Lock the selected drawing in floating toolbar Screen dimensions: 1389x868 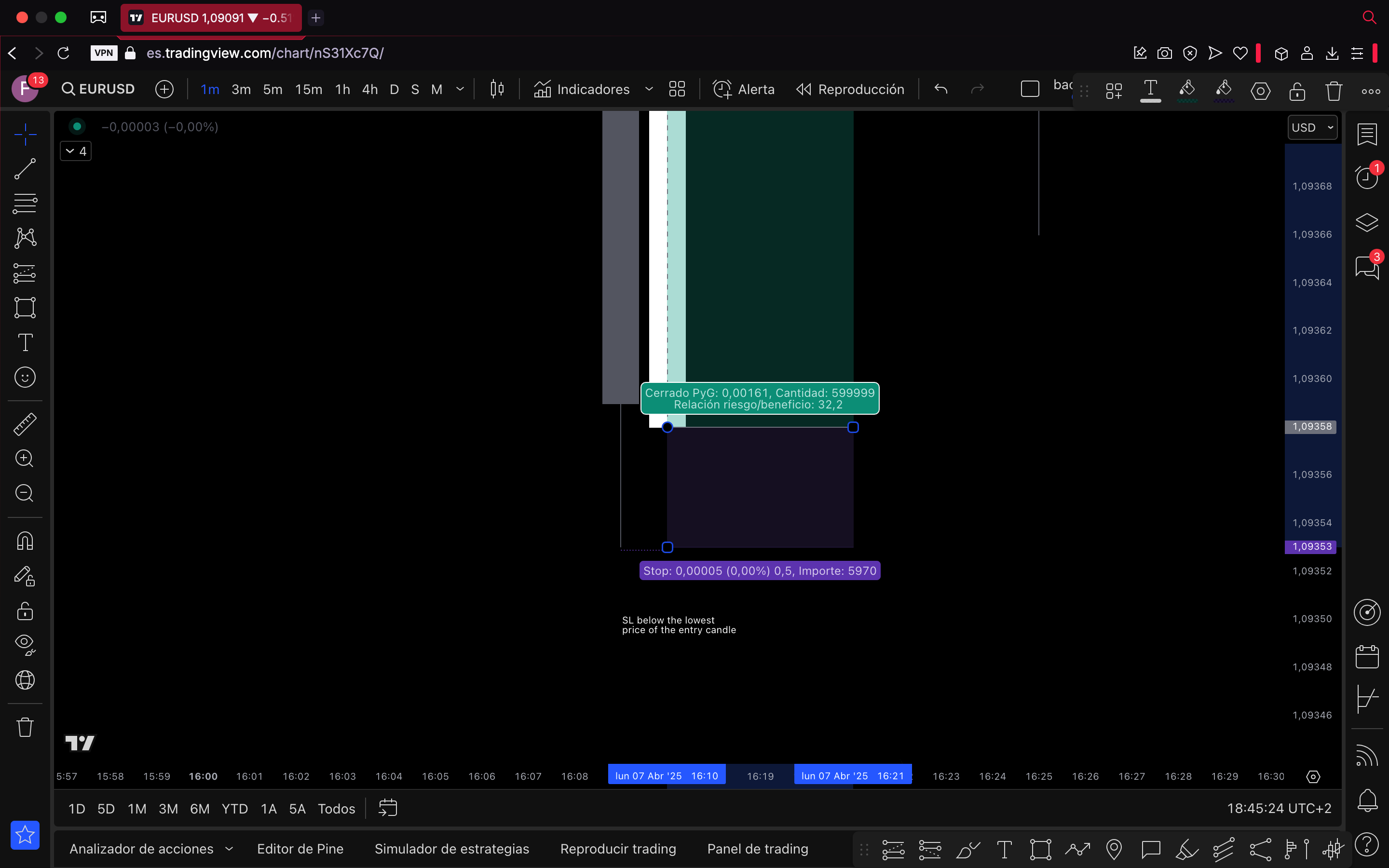[x=1297, y=91]
